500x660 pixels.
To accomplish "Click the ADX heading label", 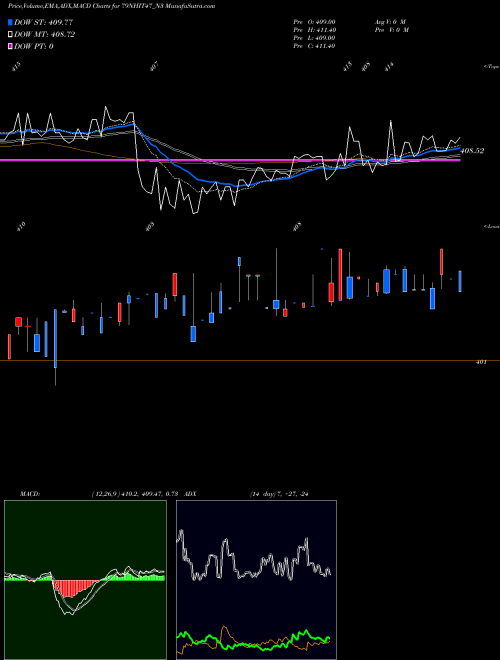I will coord(190,494).
